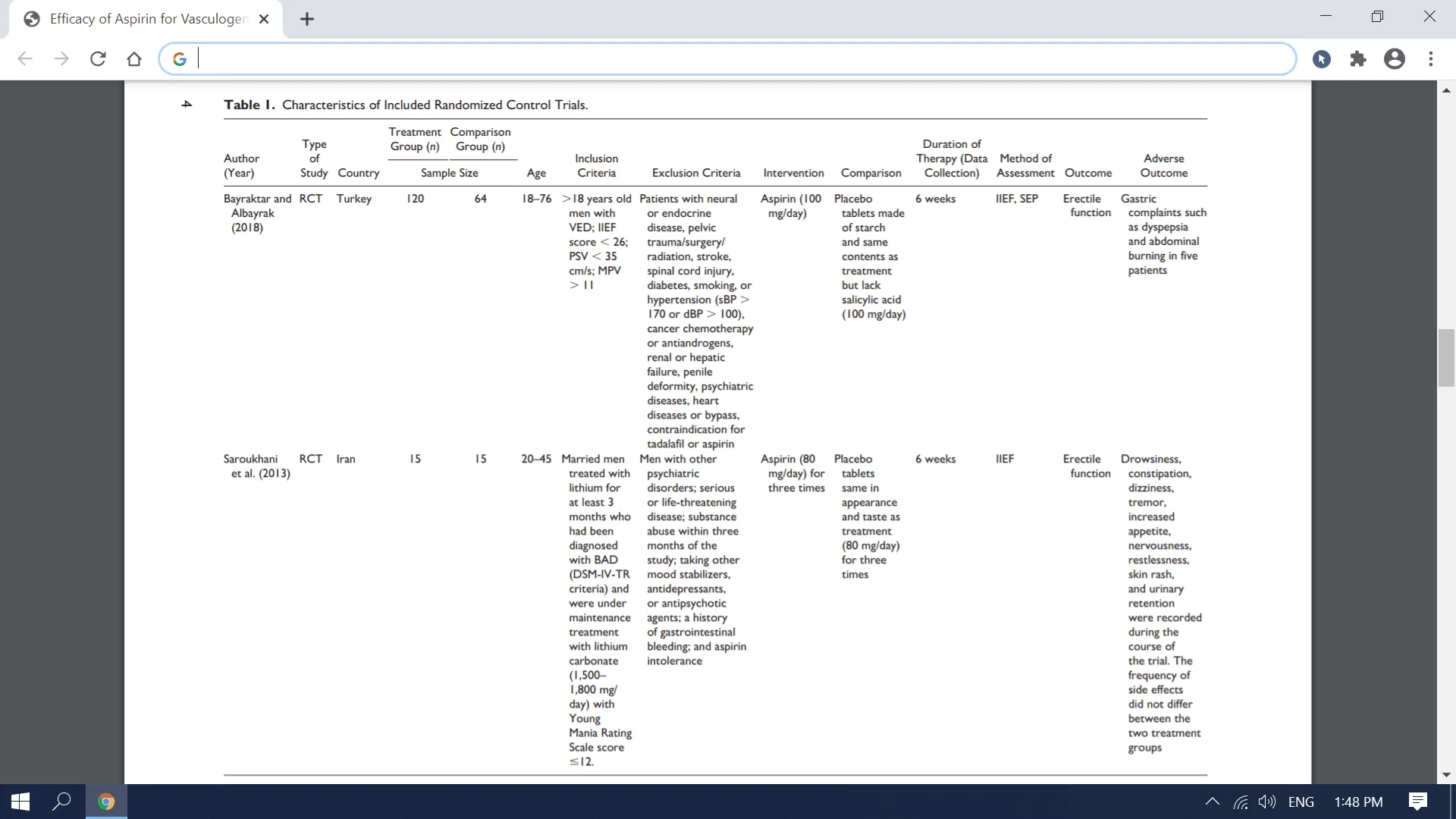This screenshot has width=1456, height=819.
Task: Click the 1:48 PM clock
Action: click(1358, 802)
